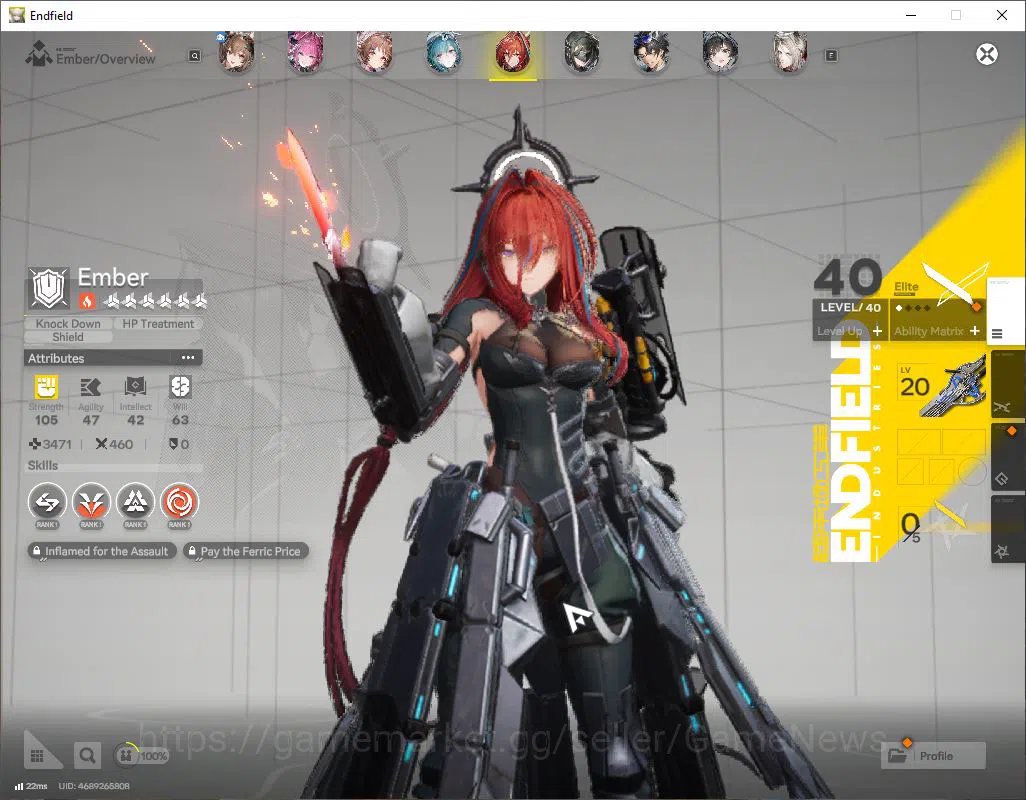Select the HP Treatment tag
This screenshot has width=1026, height=800.
coord(158,324)
